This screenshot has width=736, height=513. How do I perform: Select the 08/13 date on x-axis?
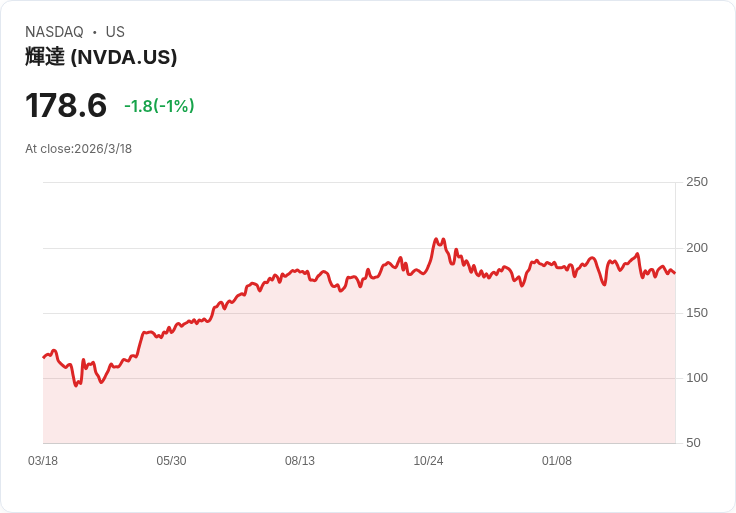(300, 461)
